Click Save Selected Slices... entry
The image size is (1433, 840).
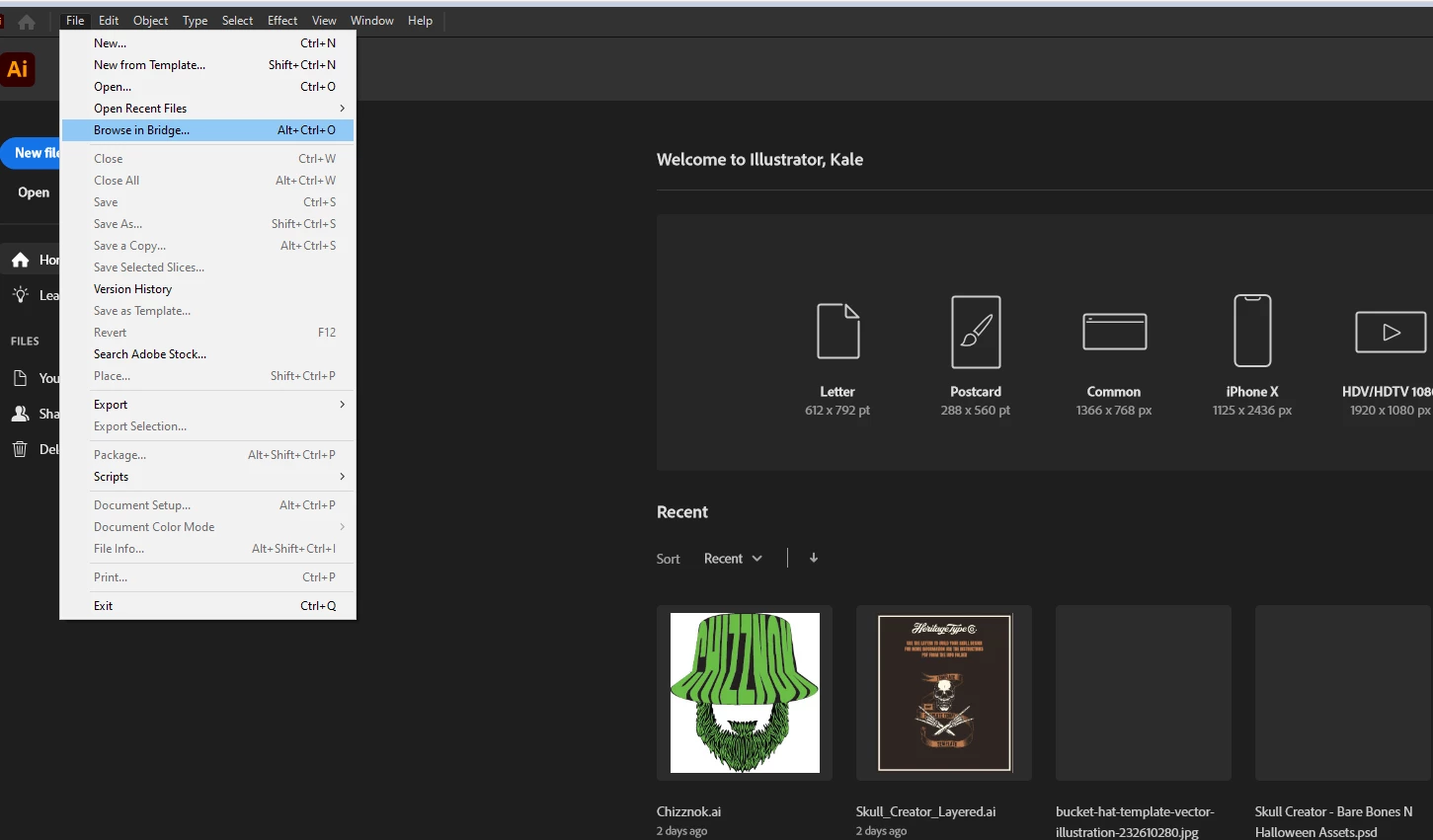(x=207, y=267)
